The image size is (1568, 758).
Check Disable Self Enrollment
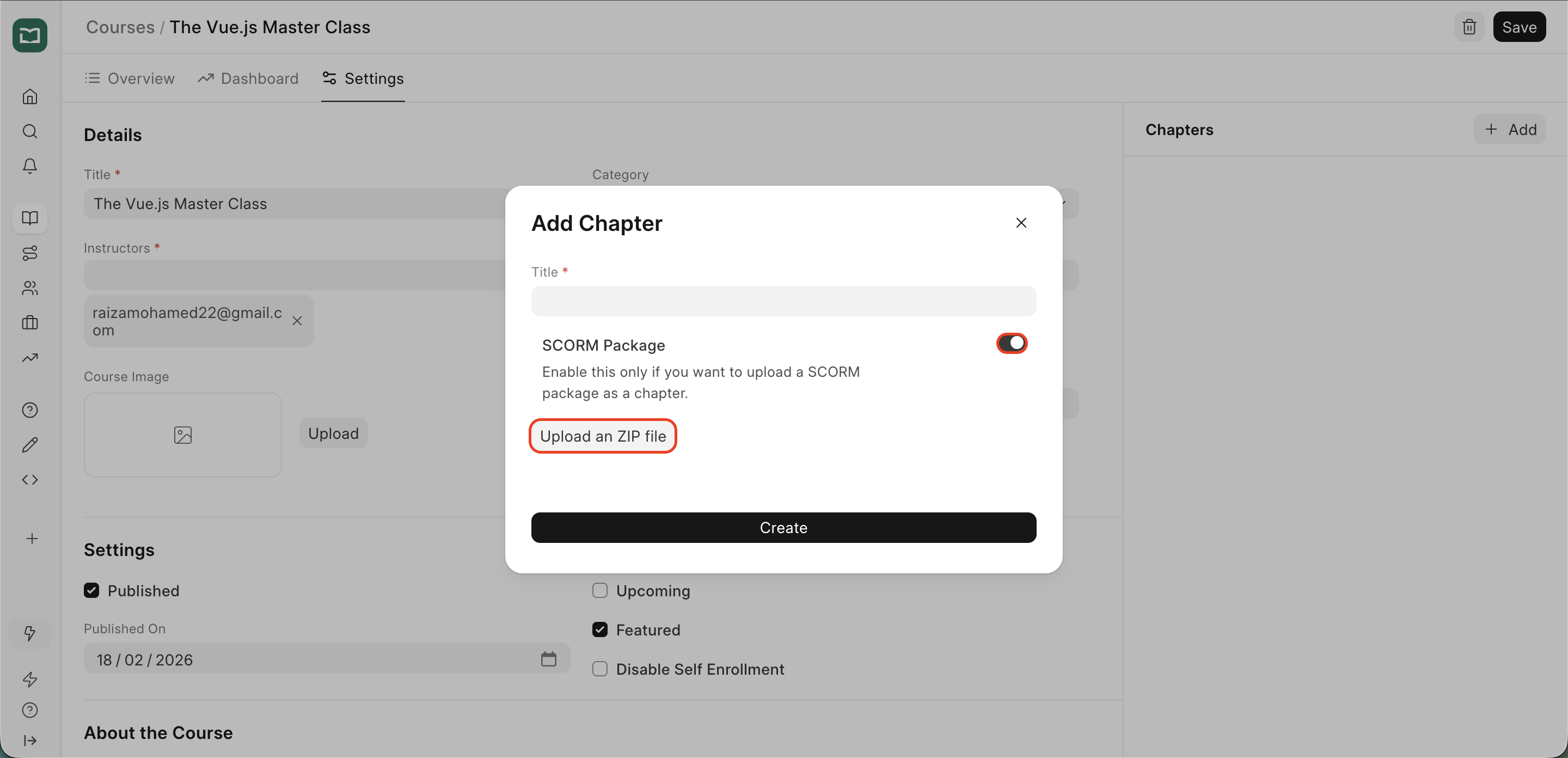[x=599, y=669]
